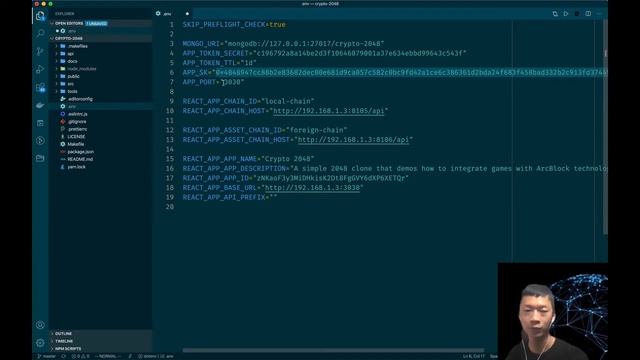The width and height of the screenshot is (640, 360).
Task: Click the REACT_APP_APP_NAME line
Action: [248, 159]
